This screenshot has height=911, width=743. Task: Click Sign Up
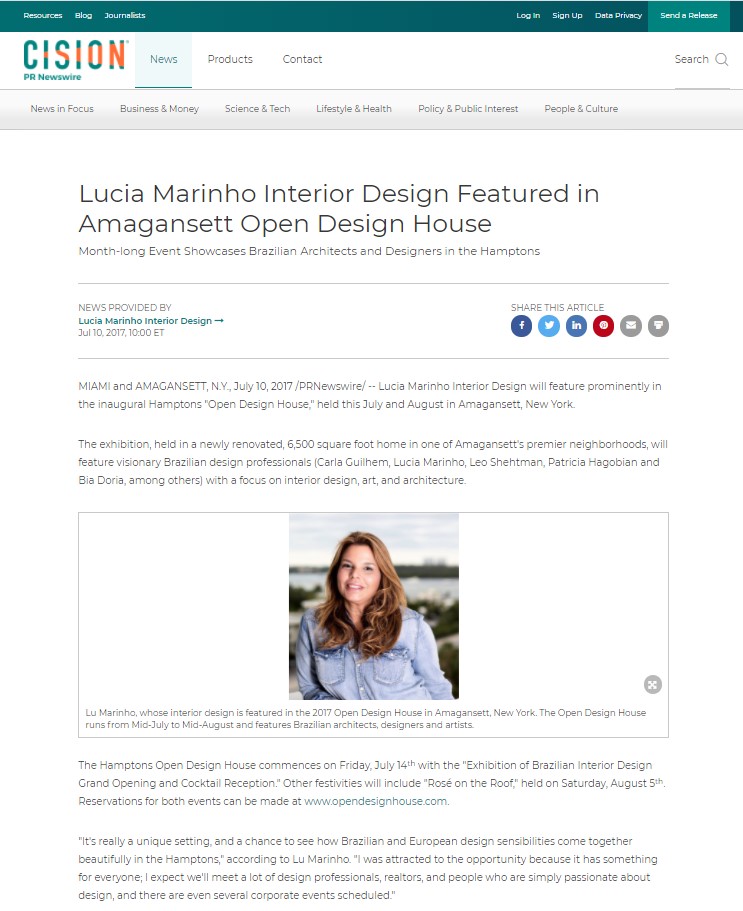tap(567, 16)
